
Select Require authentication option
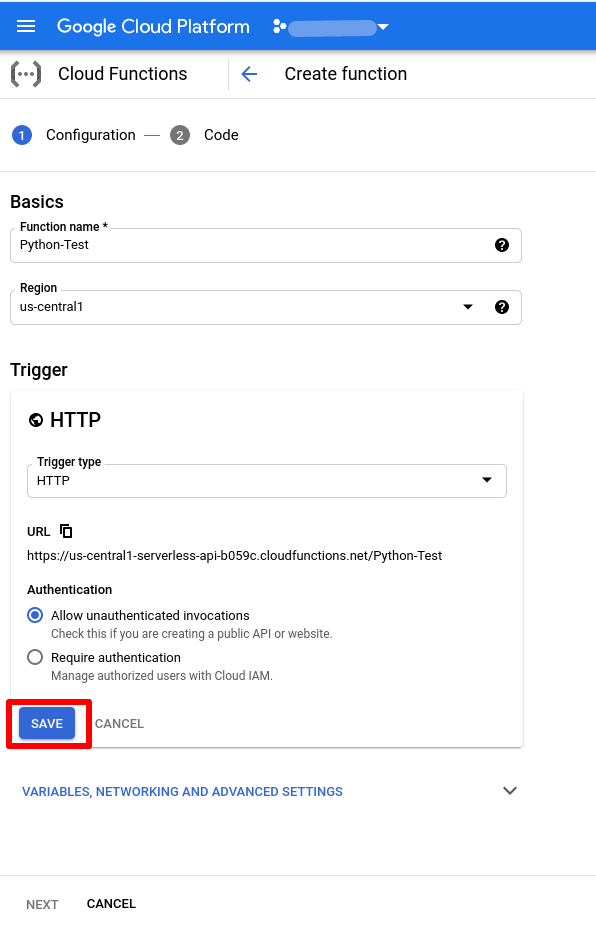tap(35, 657)
